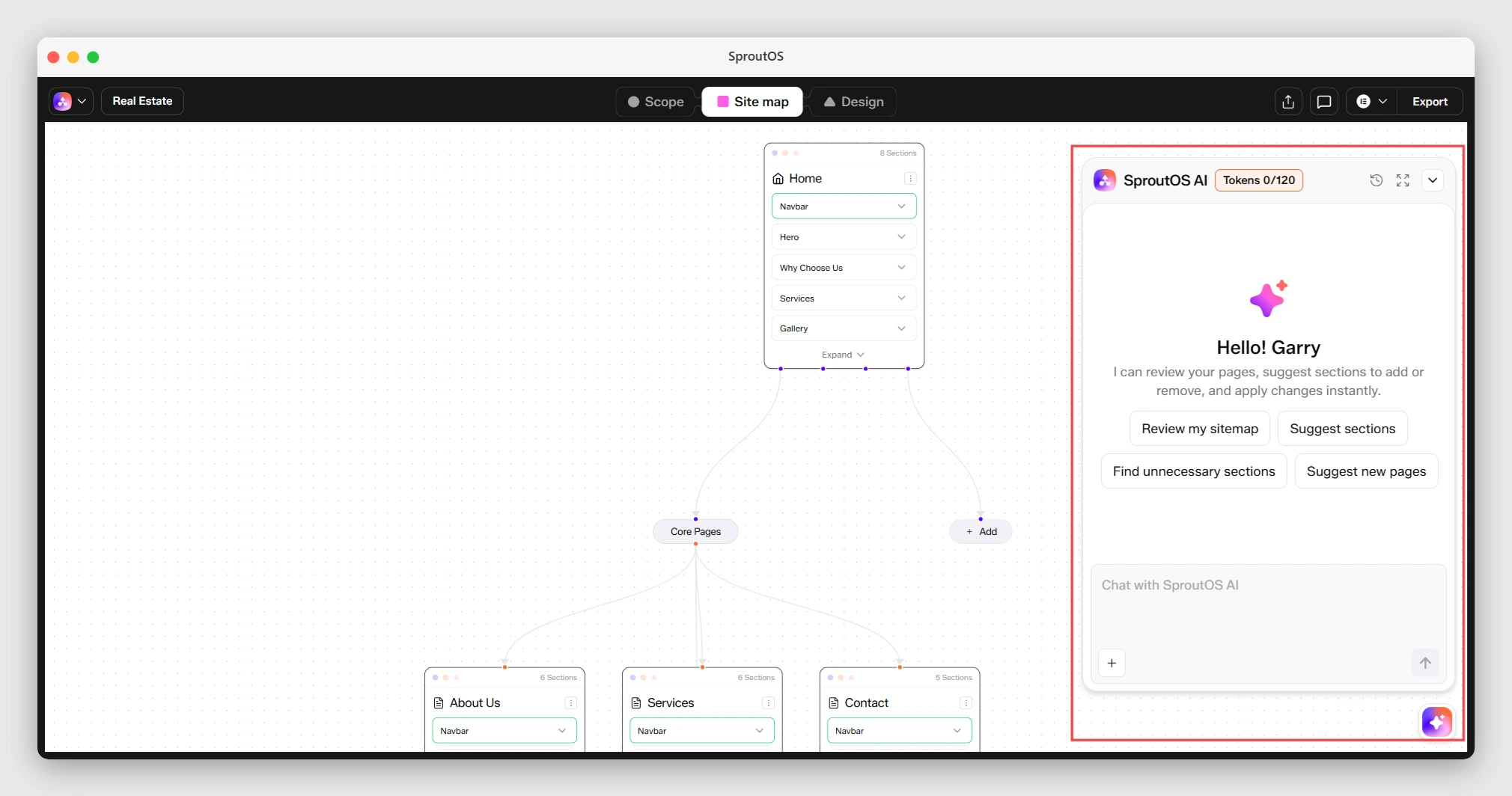Screen dimensions: 1512x796
Task: Collapse the SproutOS AI panel with chevron
Action: pyautogui.click(x=1432, y=180)
